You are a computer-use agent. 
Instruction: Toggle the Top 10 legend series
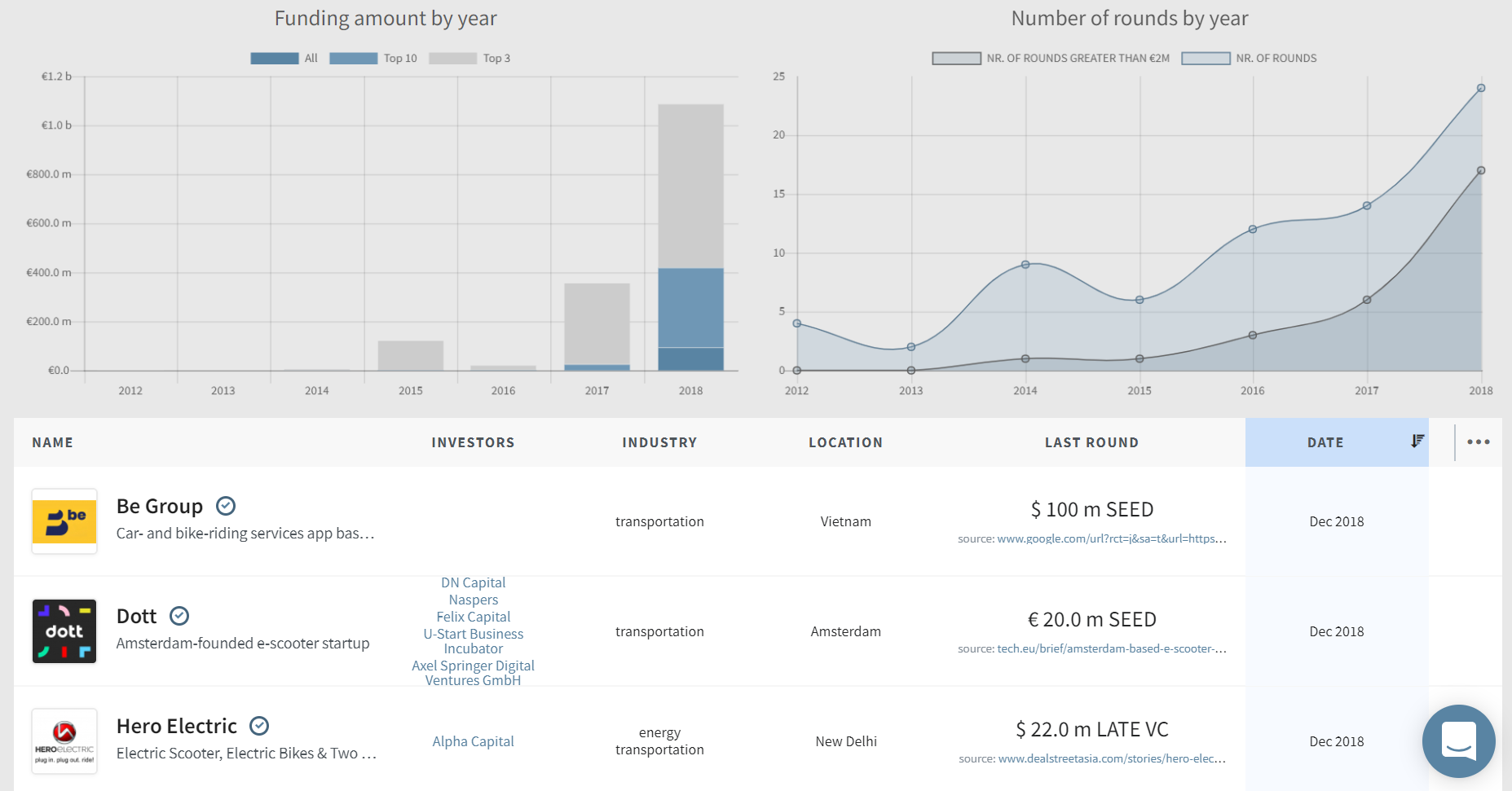click(373, 59)
